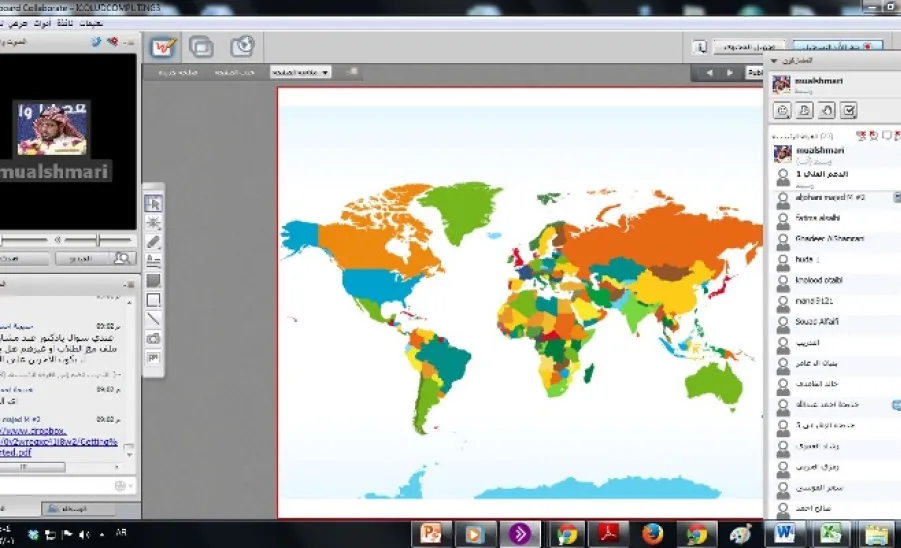Select the pencil drawing tool
Screen dimensions: 901x548
pos(153,242)
